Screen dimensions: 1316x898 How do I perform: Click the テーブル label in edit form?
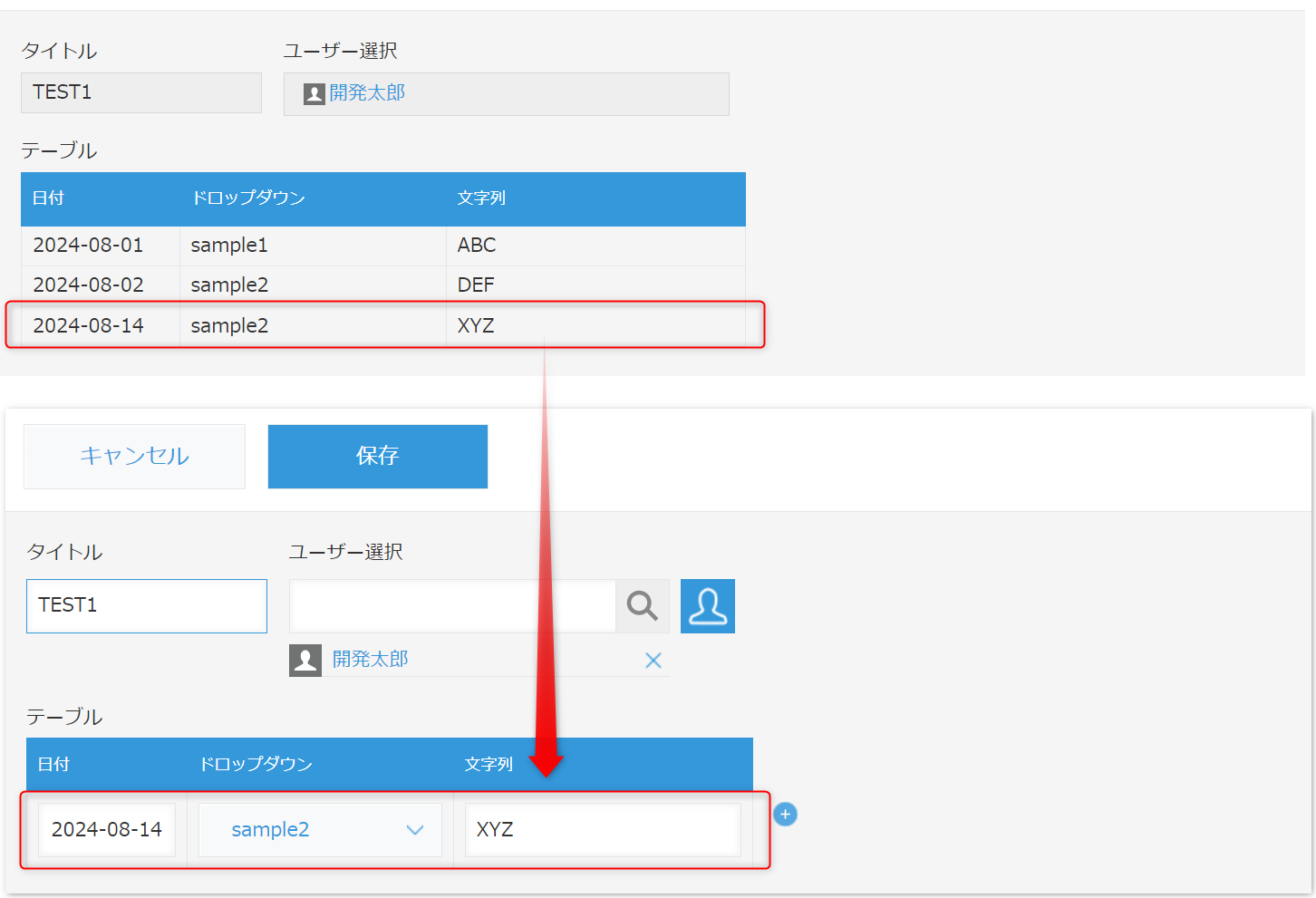[x=64, y=717]
